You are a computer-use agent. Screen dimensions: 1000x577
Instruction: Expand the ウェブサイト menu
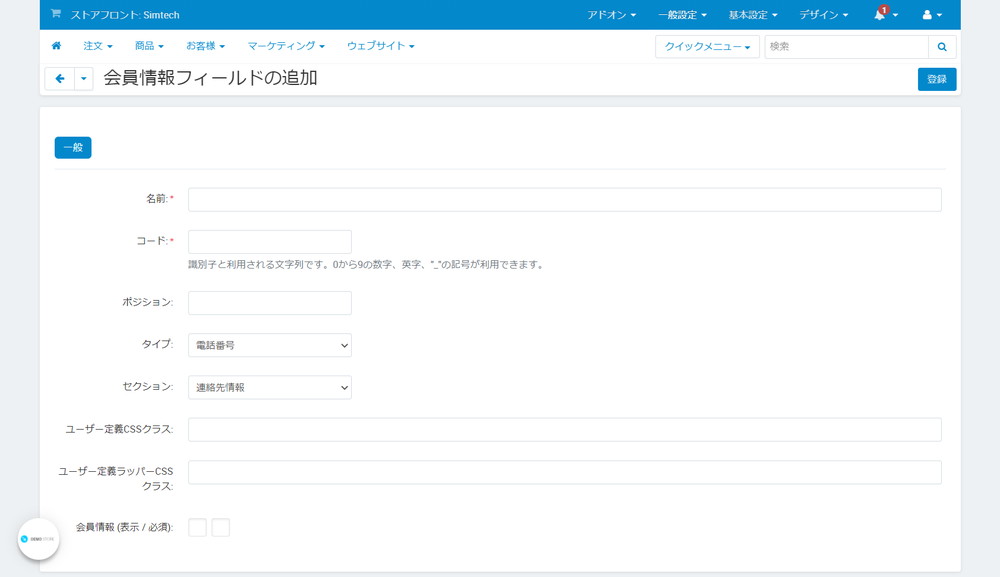pos(380,46)
